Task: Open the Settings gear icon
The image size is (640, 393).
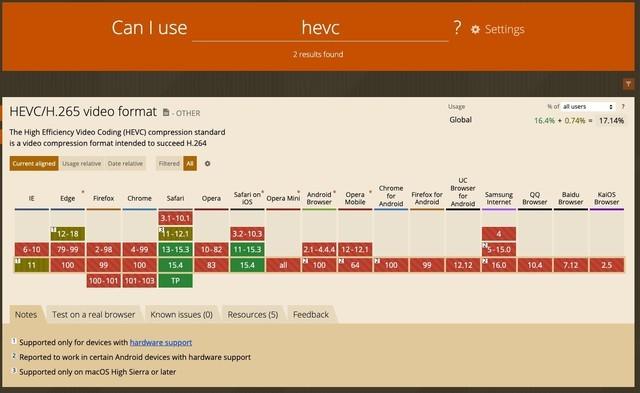Action: [475, 29]
